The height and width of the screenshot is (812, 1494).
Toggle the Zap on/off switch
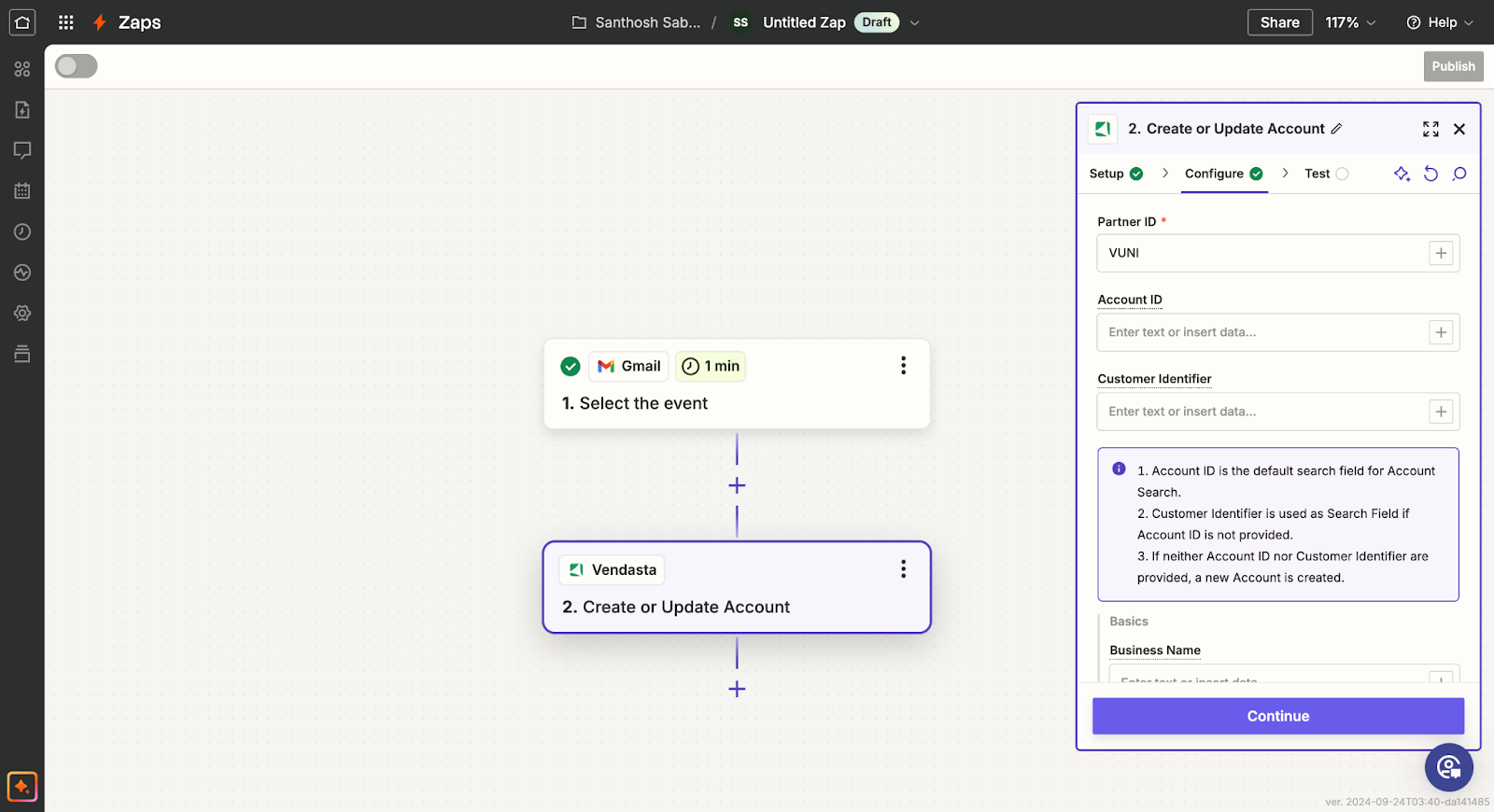click(77, 66)
